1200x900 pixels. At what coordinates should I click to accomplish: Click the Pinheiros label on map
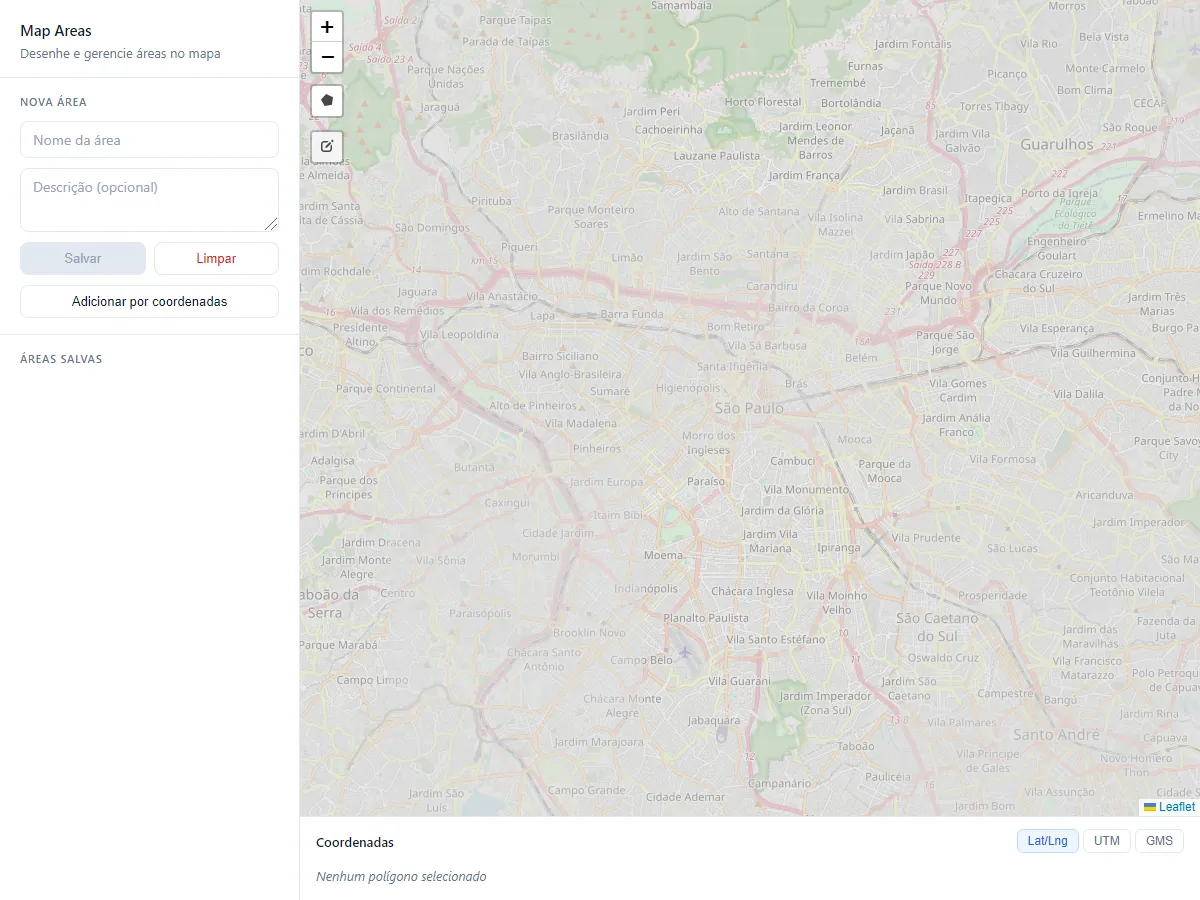[597, 448]
